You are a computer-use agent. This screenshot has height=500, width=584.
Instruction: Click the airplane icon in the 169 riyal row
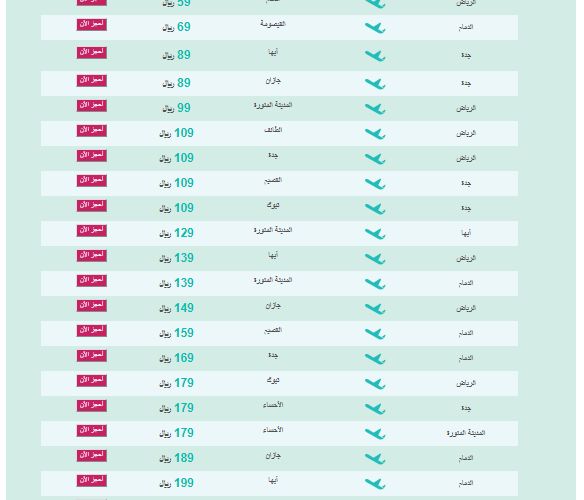coord(375,358)
